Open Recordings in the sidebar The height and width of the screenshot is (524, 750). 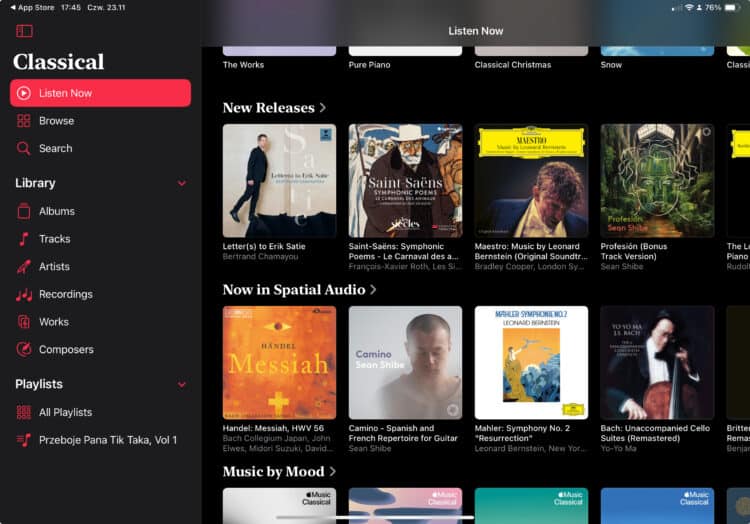pyautogui.click(x=100, y=295)
